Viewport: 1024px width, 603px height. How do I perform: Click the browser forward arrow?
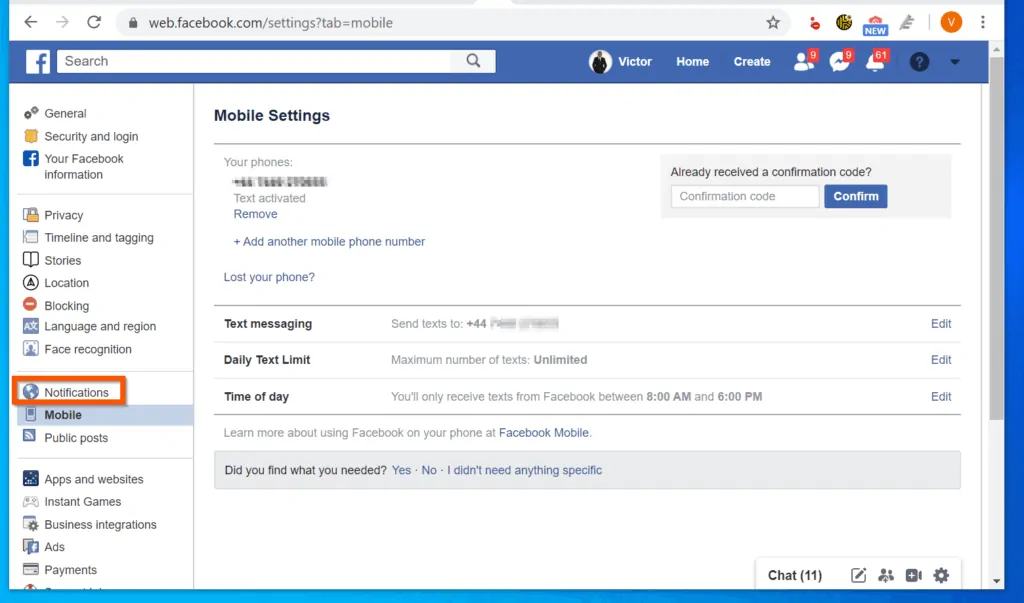(x=62, y=22)
